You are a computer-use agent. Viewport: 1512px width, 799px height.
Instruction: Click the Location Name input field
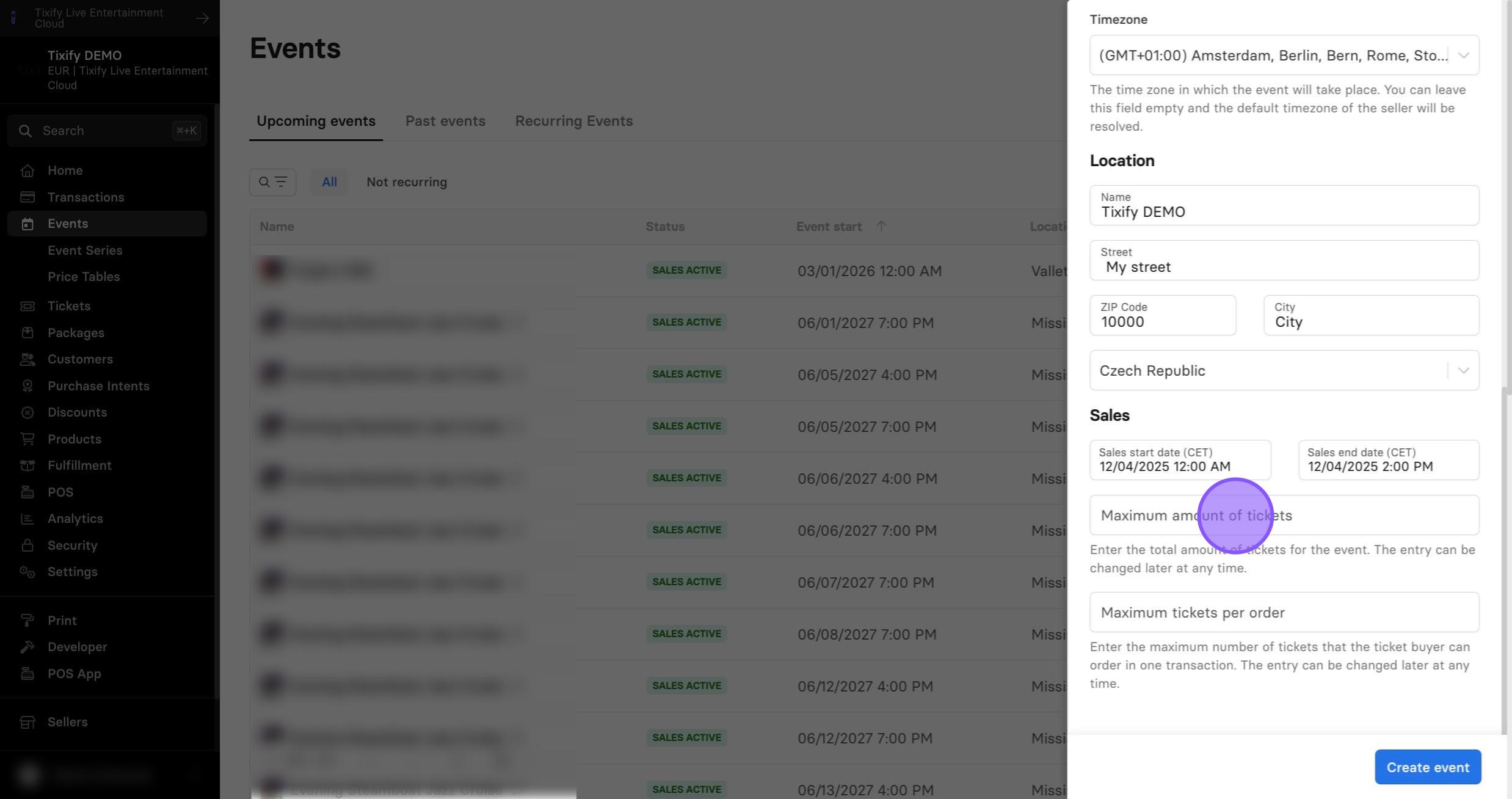1284,205
